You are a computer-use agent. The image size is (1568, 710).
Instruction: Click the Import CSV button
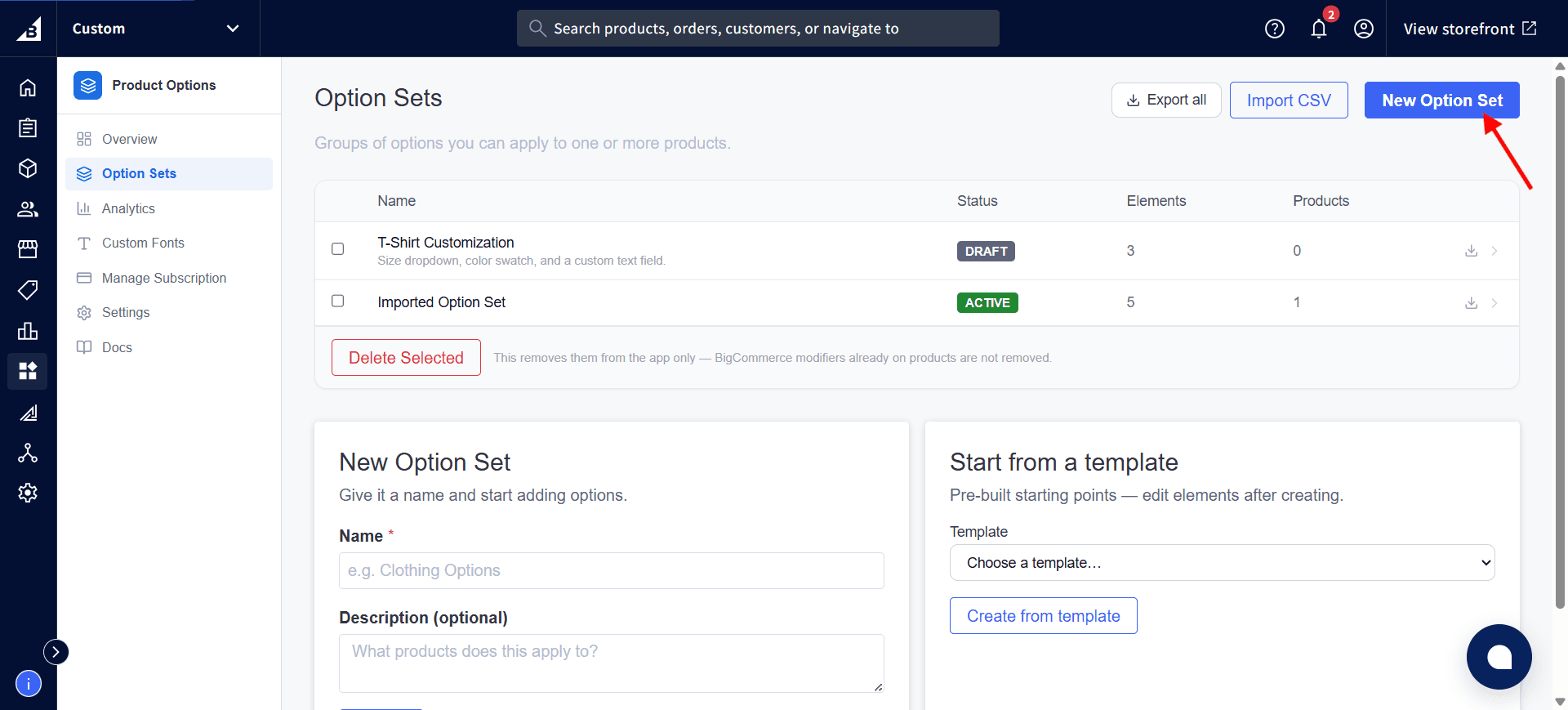click(x=1289, y=100)
